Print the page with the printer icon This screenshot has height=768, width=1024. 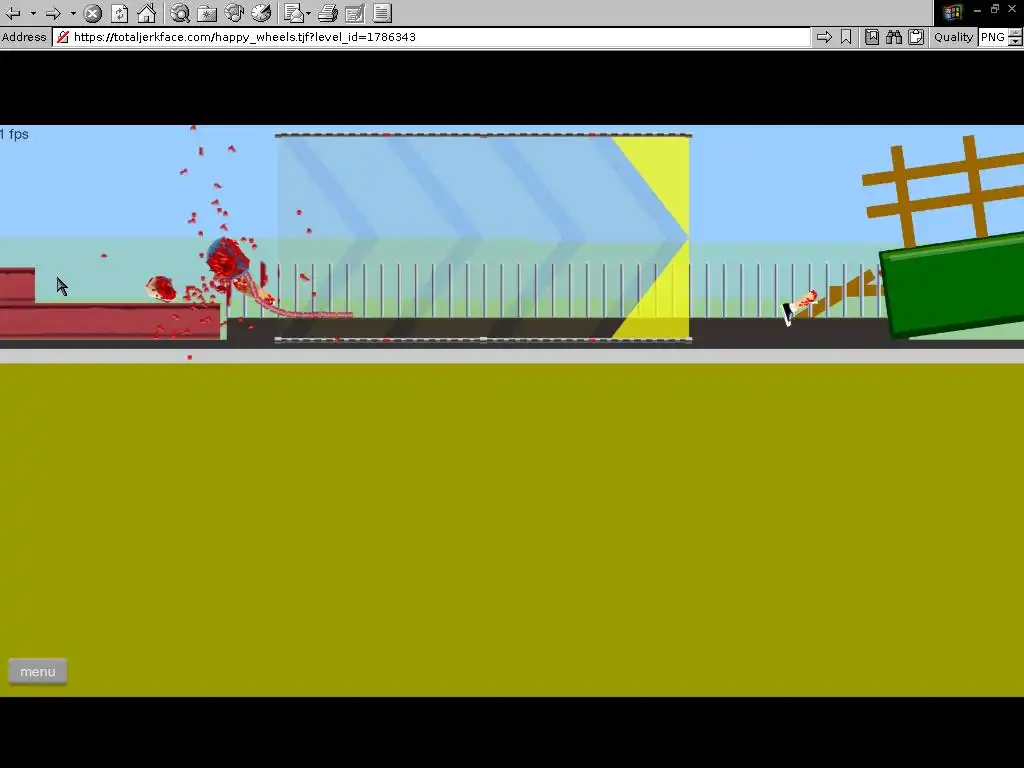click(328, 13)
